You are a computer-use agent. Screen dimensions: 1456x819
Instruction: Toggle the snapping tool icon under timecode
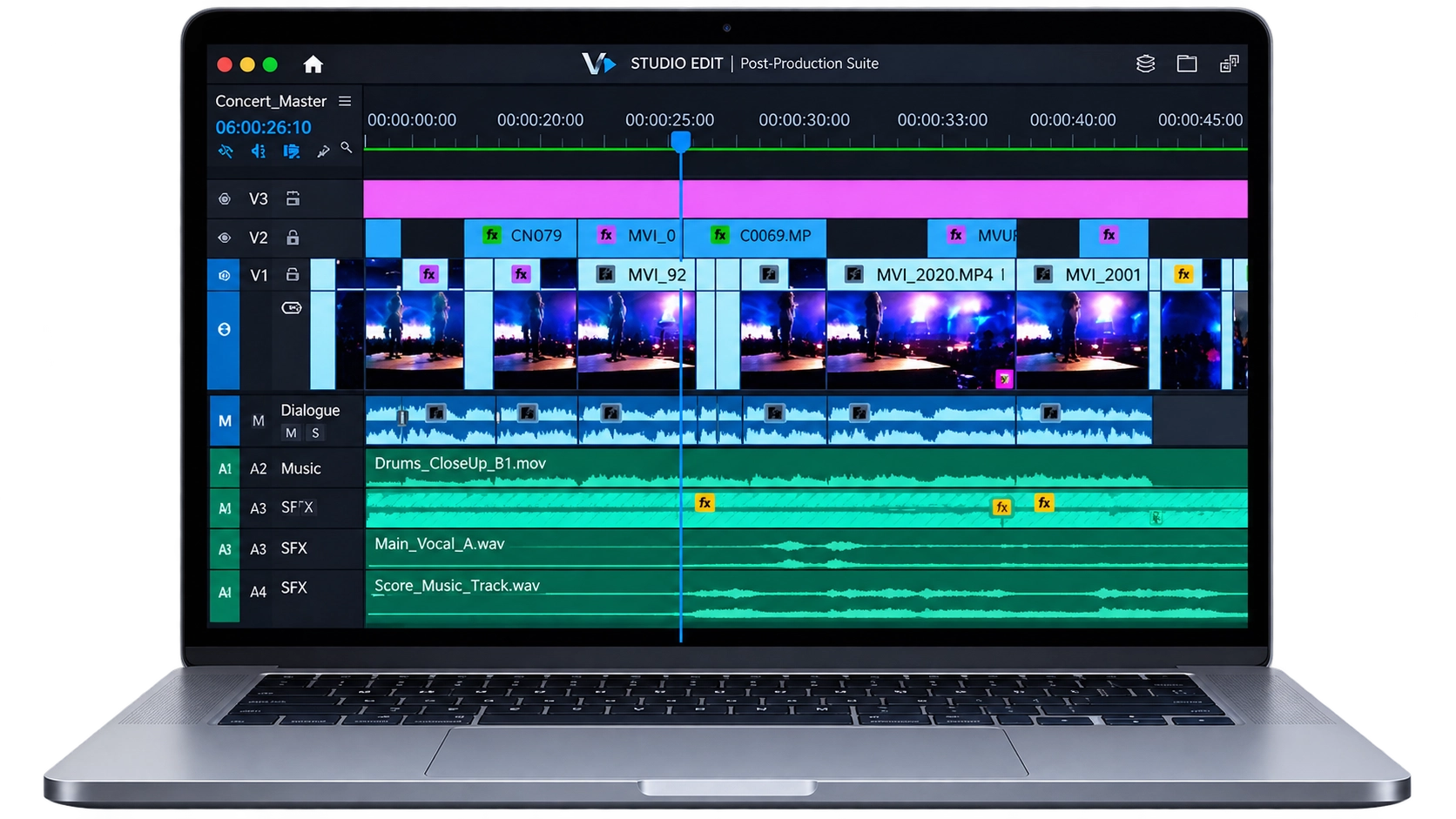tap(226, 151)
